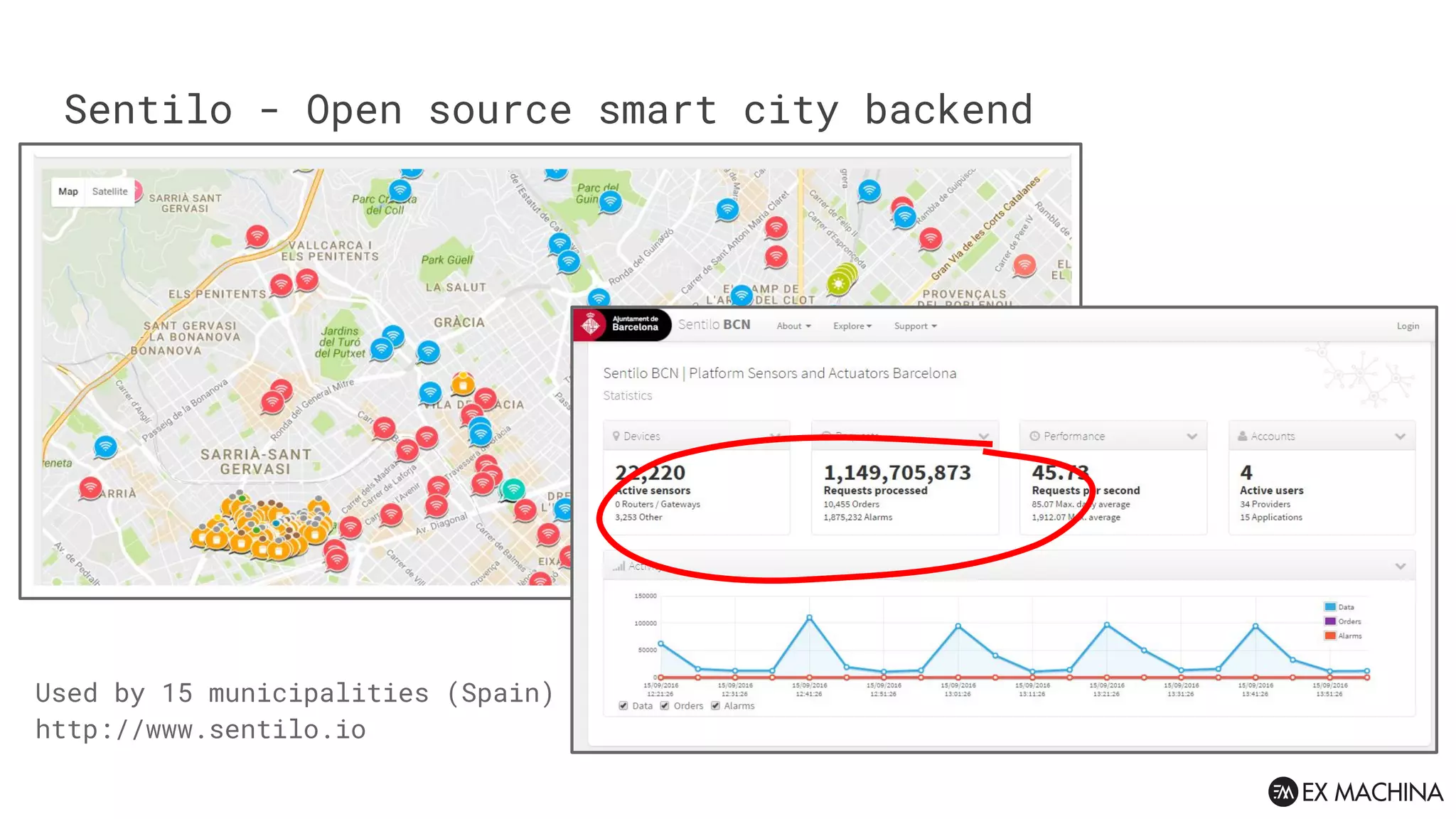Select the red sensor marker above Vallcarca label
Viewport: 1456px width, 819px height.
tap(257, 235)
